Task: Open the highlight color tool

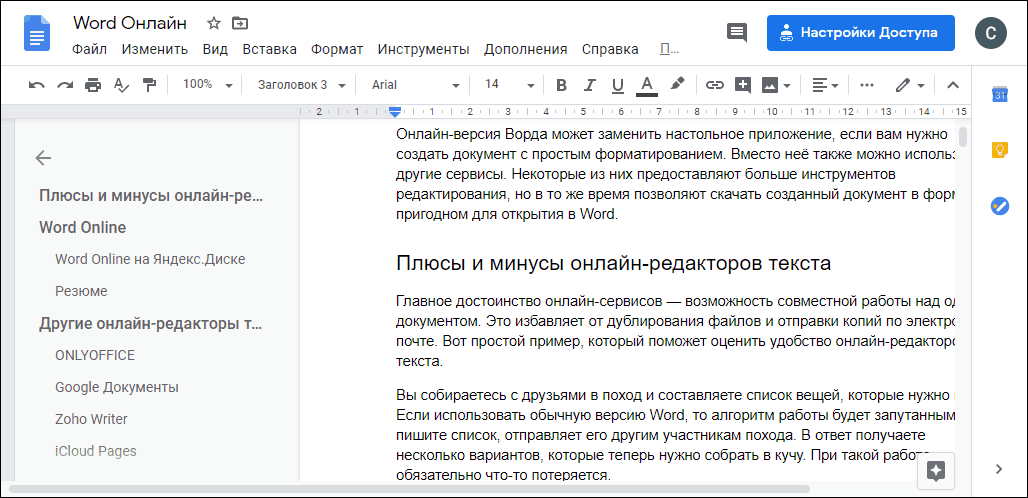Action: [x=677, y=85]
